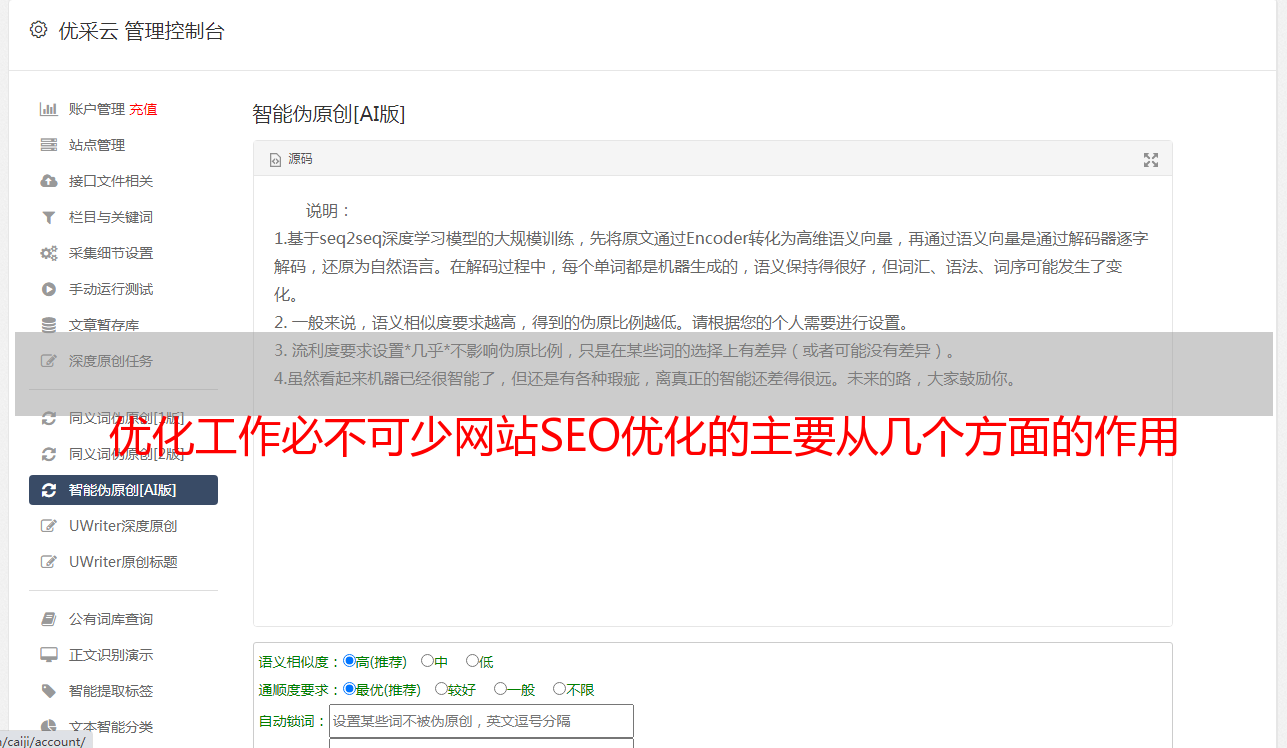Click the 优采云 管理控制台 header title

pos(142,31)
